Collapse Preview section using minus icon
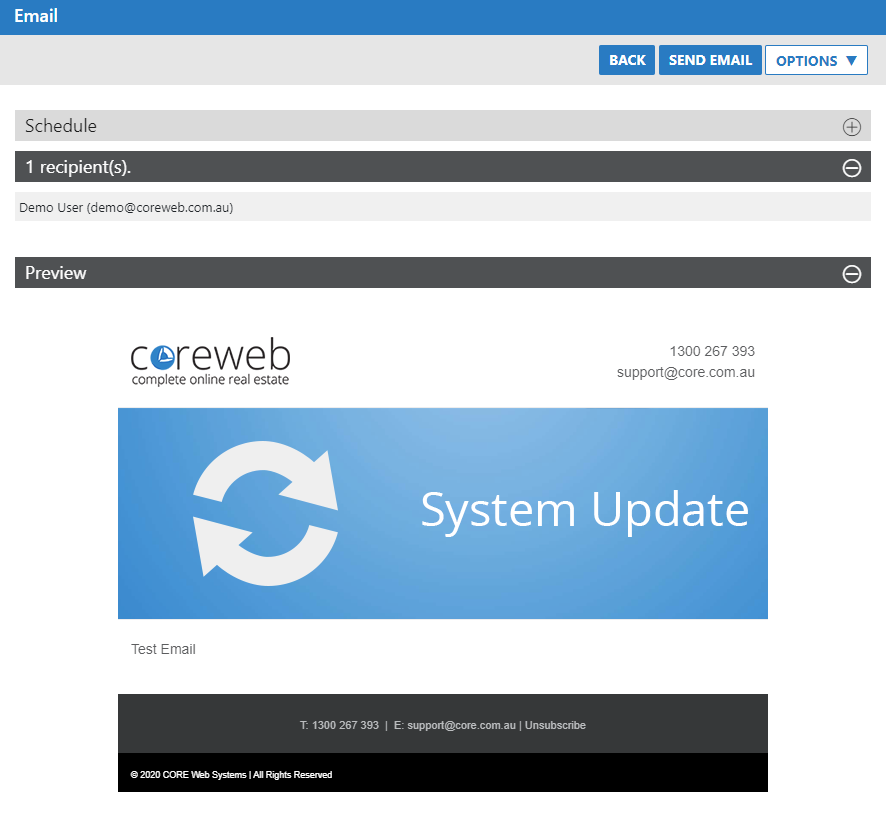886x822 pixels. point(851,274)
